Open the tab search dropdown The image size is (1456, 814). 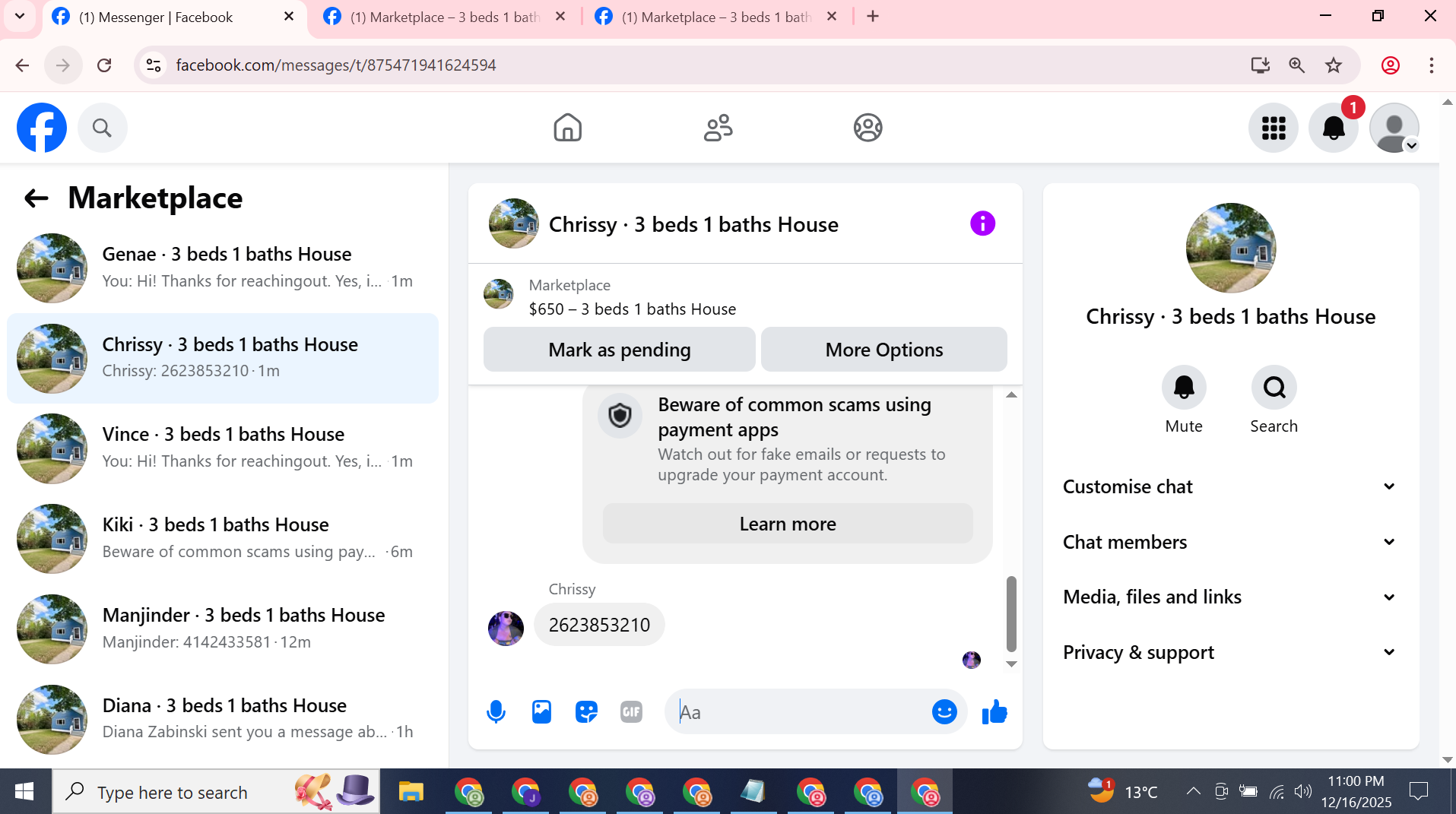20,17
